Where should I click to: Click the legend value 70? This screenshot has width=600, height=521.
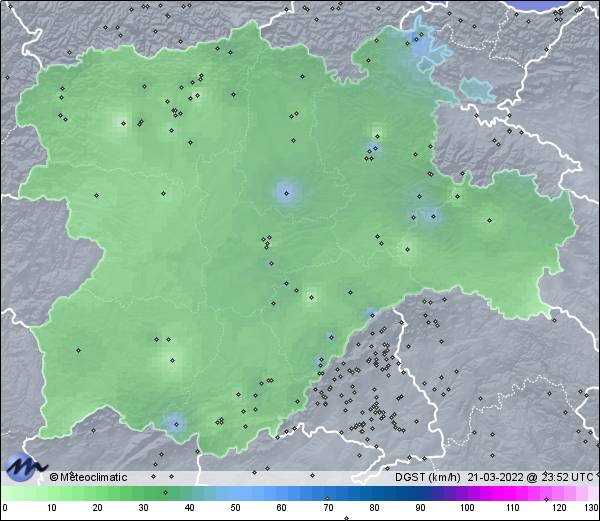[328, 508]
